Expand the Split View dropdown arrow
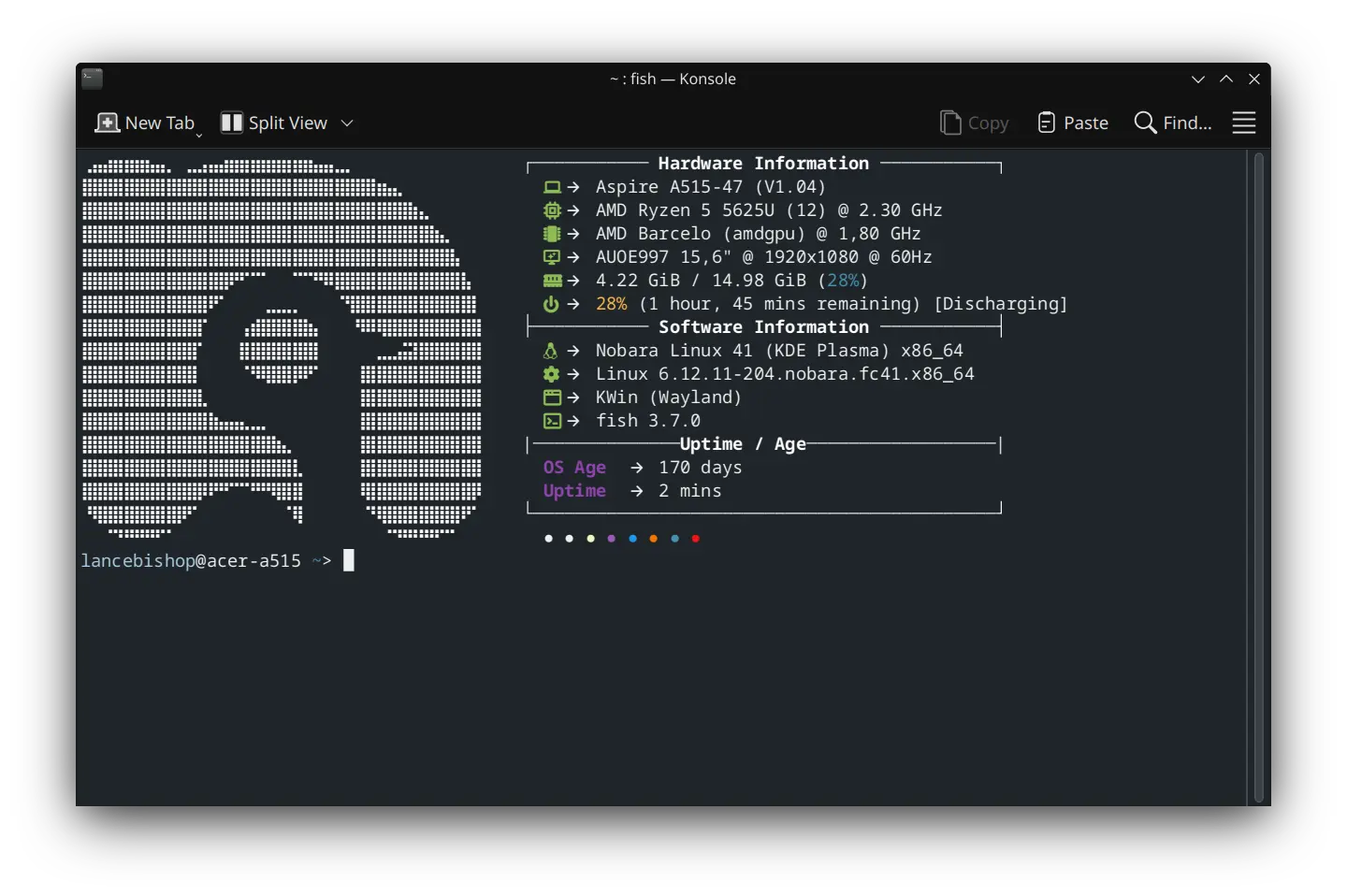The width and height of the screenshot is (1347, 896). [347, 123]
